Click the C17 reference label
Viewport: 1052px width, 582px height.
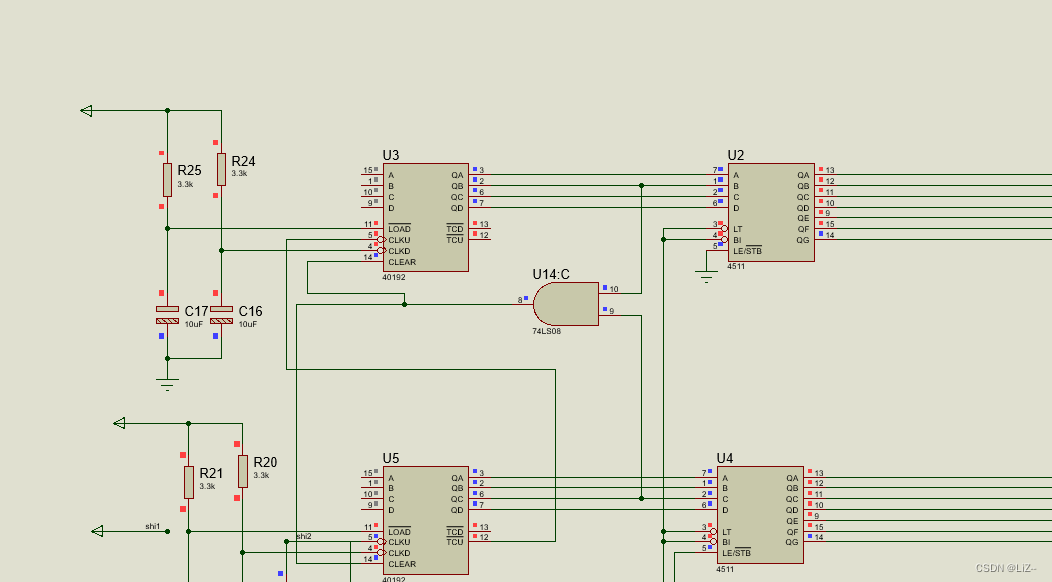click(196, 311)
